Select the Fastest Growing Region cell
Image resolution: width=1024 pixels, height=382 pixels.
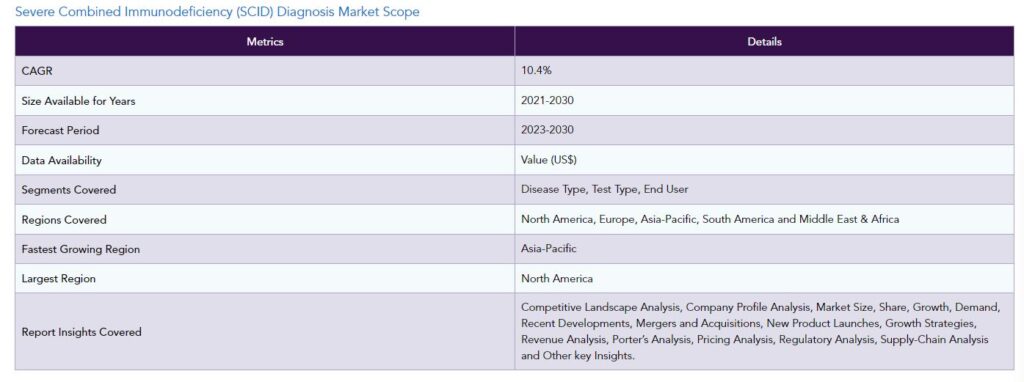264,249
